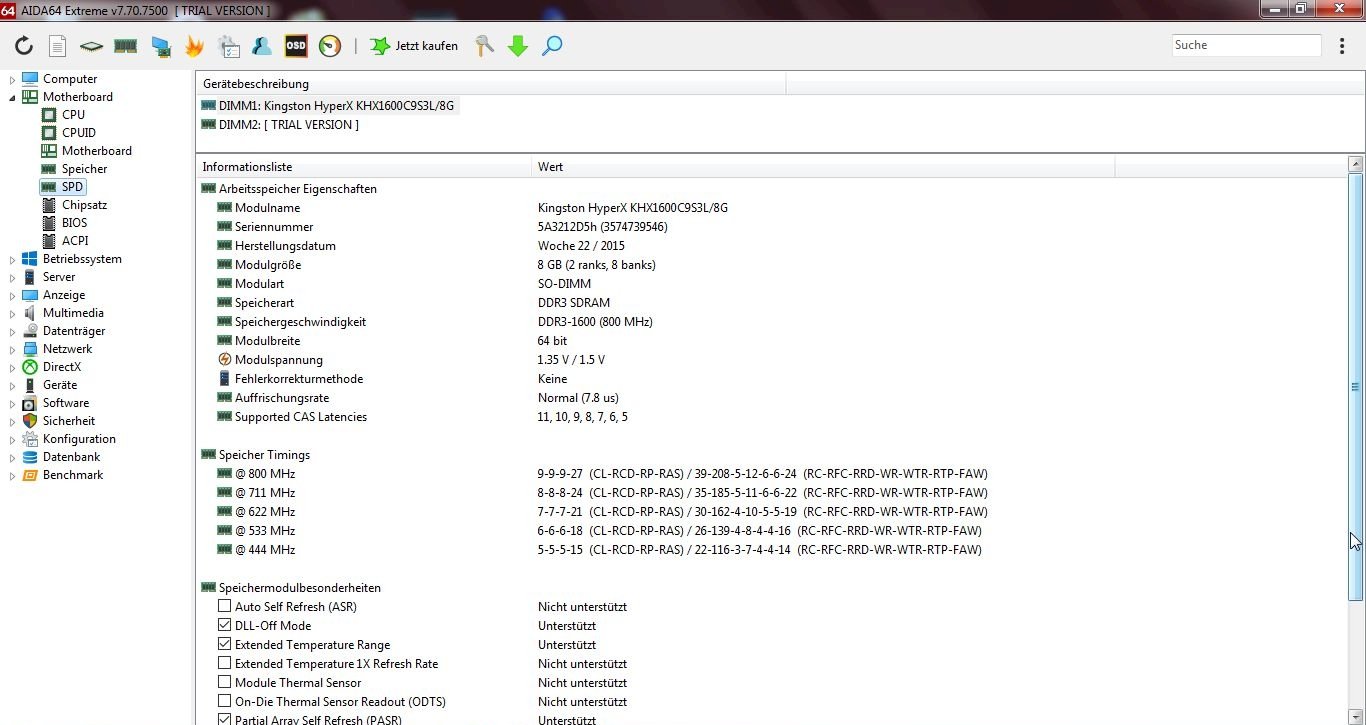Toggle the Auto Self Refresh (ASR) checkbox
This screenshot has width=1366, height=725.
[224, 607]
